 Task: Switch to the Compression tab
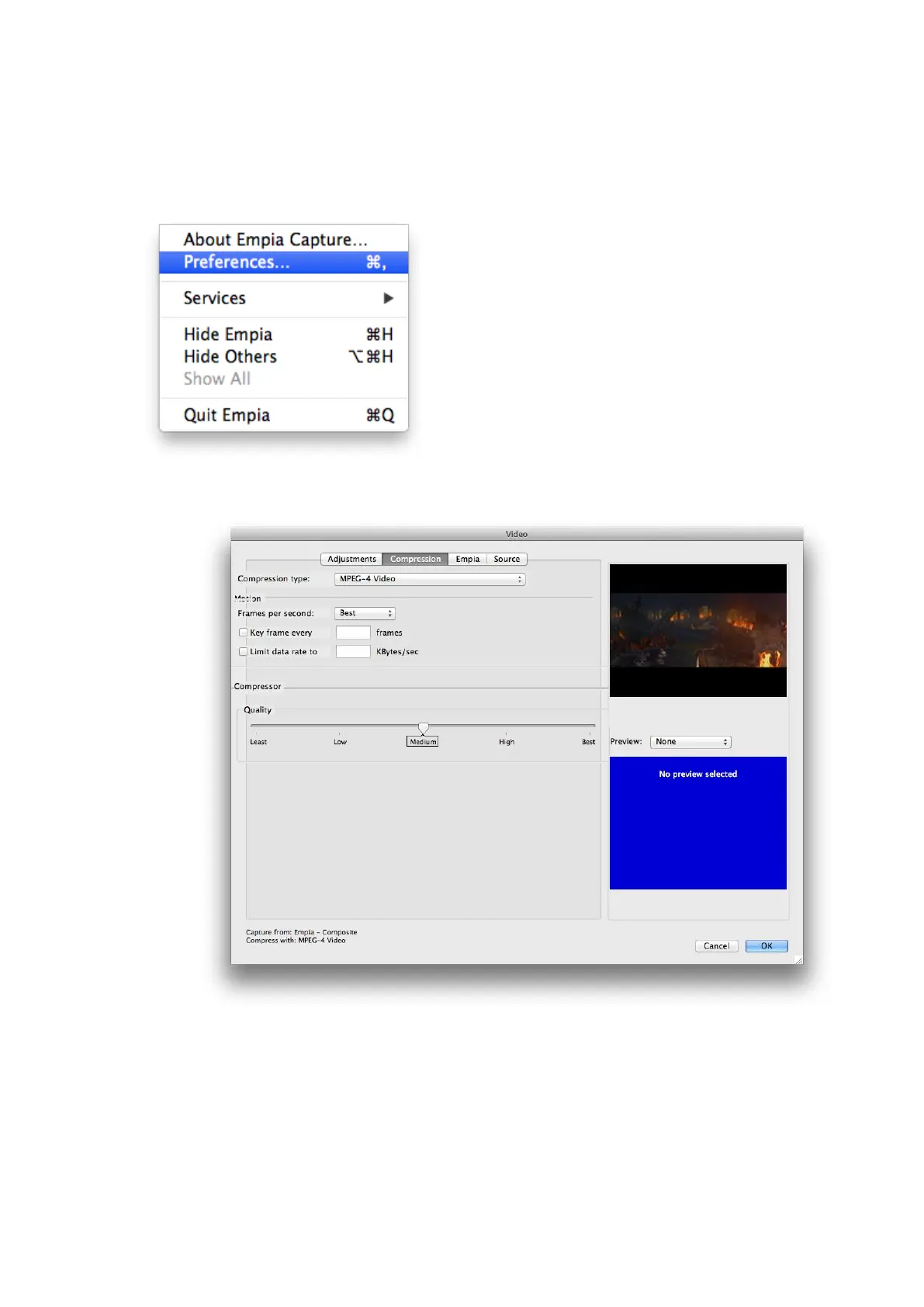pyautogui.click(x=415, y=559)
